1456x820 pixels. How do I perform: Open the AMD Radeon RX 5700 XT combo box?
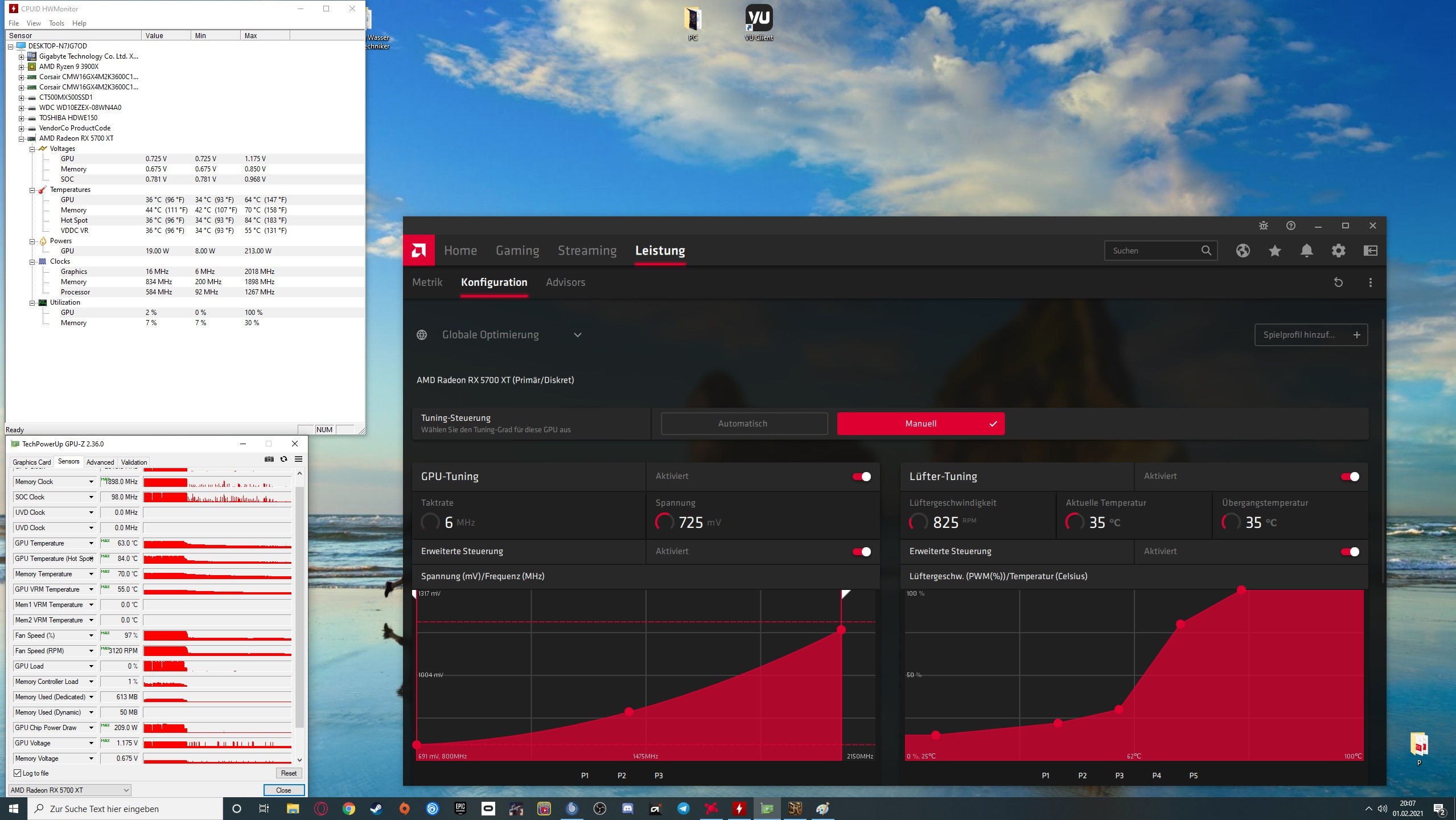70,790
